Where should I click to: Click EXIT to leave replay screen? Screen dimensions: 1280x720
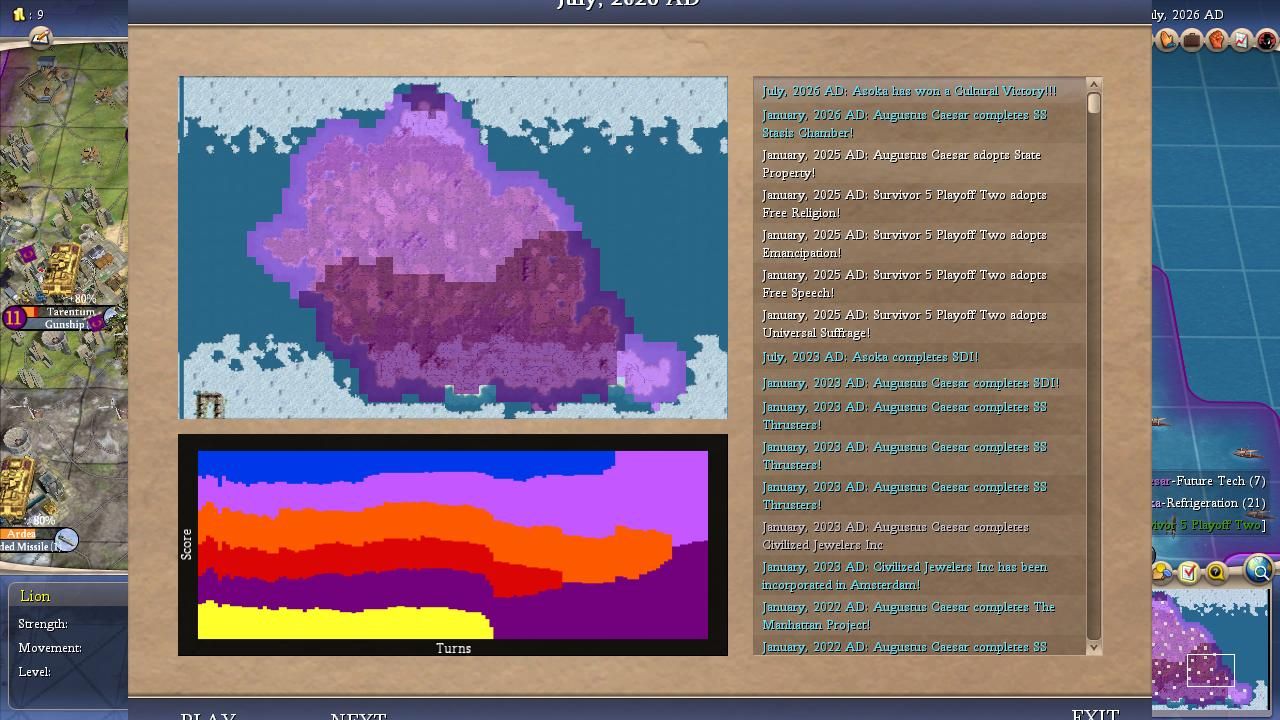click(1094, 714)
